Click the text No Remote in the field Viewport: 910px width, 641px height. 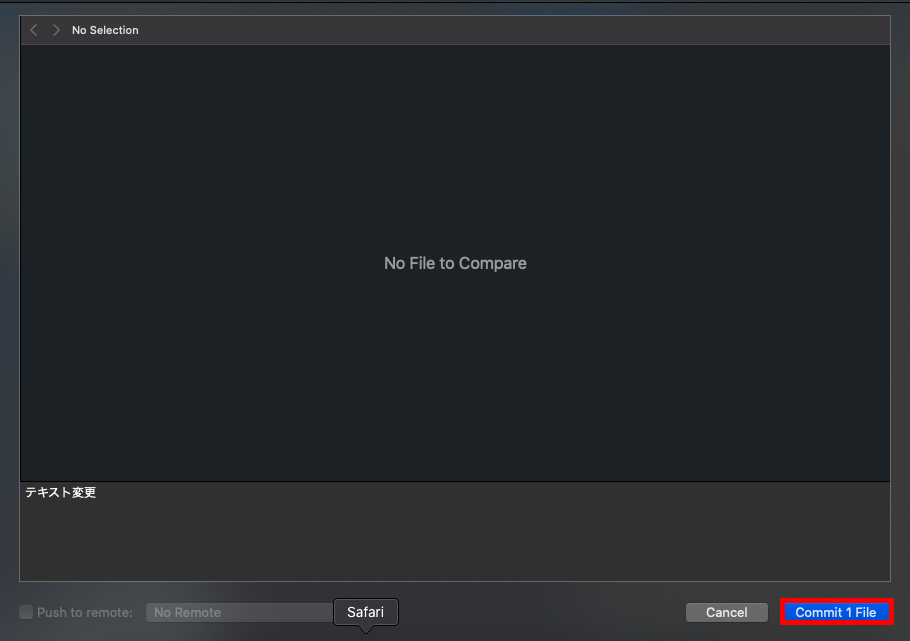187,613
